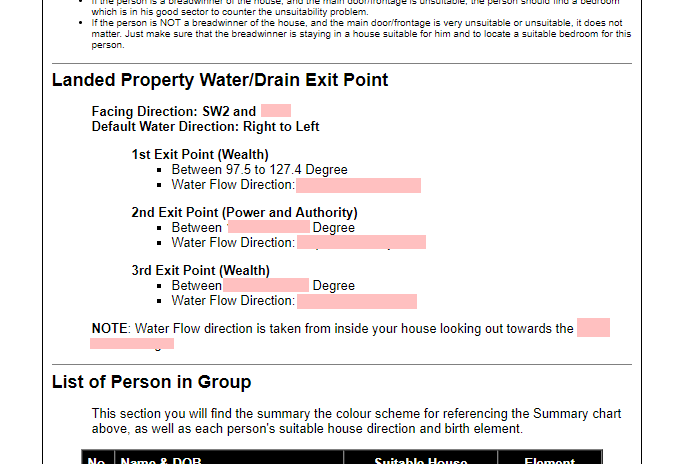Click the List of Person in Group heading
This screenshot has height=464, width=678.
[x=151, y=382]
